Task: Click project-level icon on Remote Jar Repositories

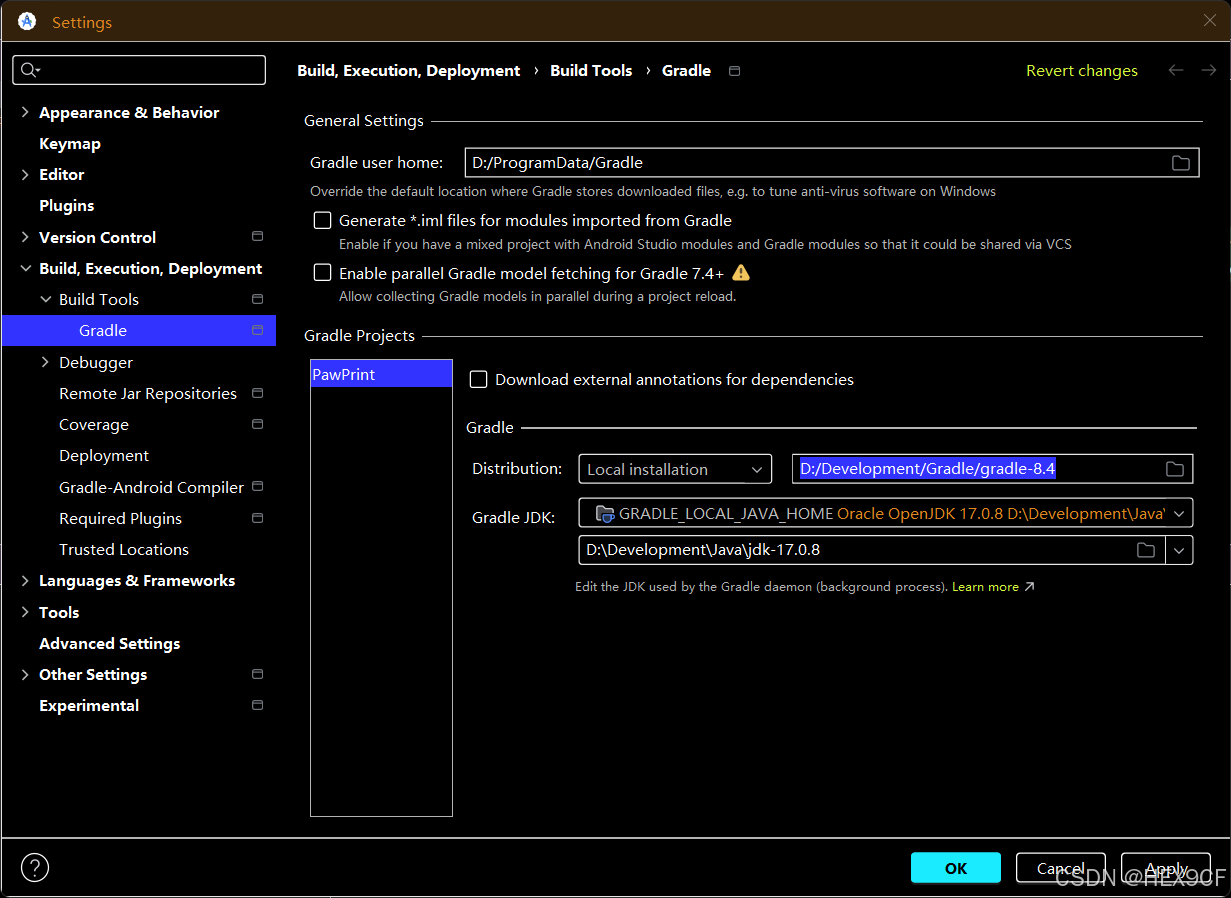Action: click(257, 393)
